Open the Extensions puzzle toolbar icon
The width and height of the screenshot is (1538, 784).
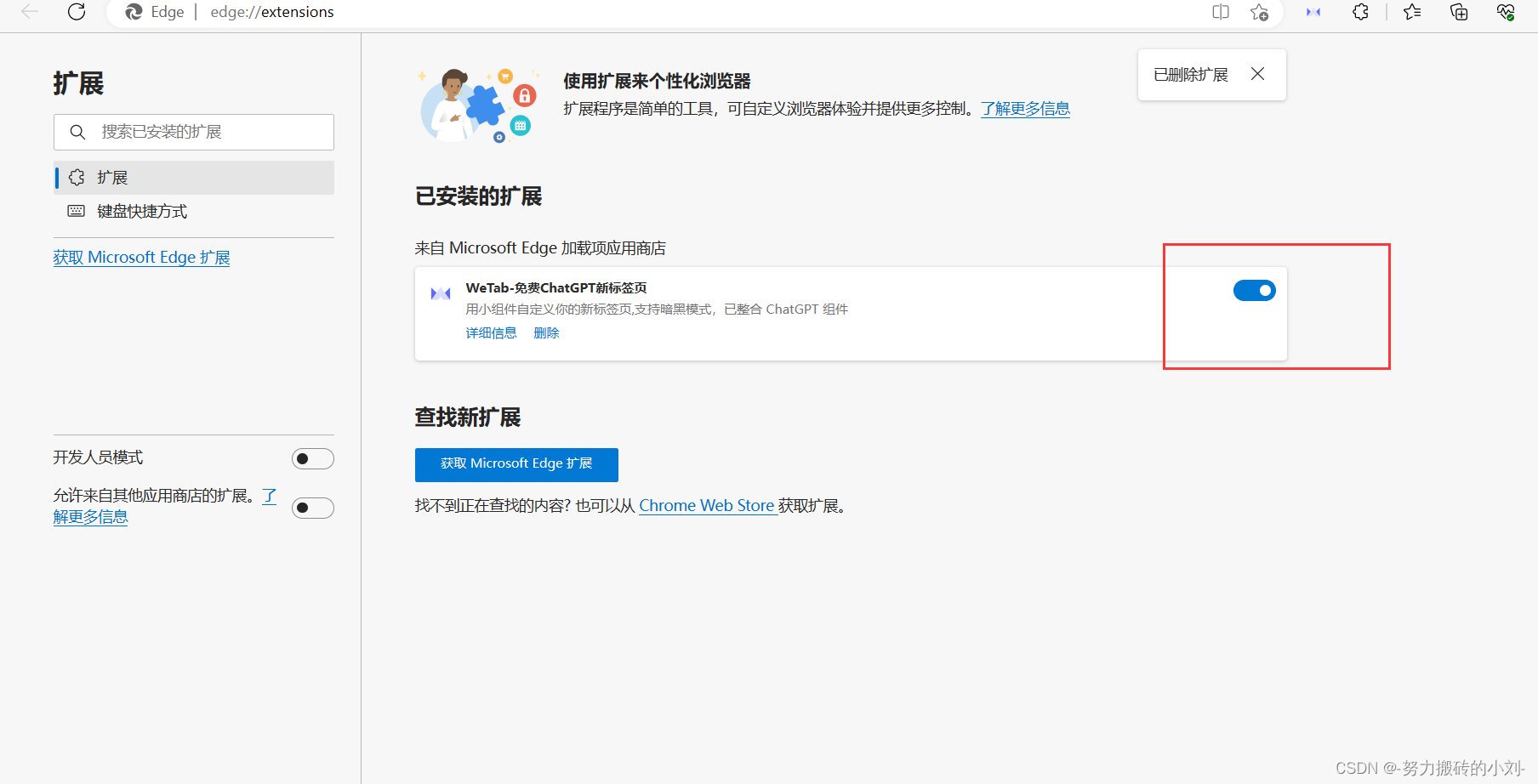pos(1361,12)
